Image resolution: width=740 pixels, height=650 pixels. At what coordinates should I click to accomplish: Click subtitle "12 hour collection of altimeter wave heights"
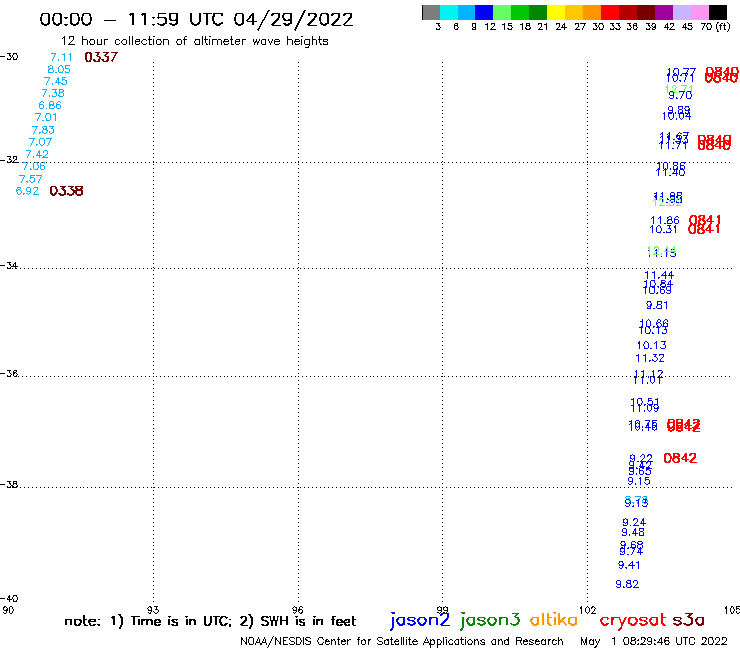point(194,42)
